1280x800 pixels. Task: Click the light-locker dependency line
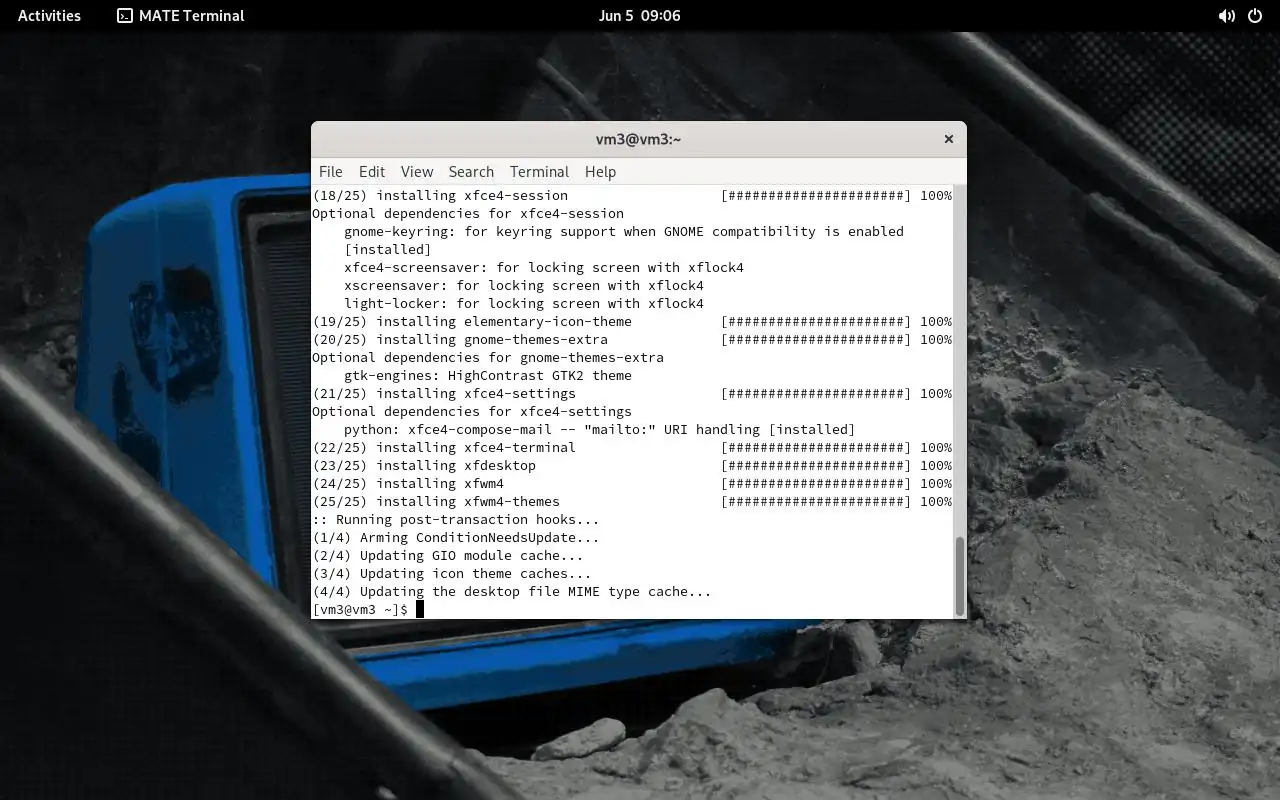coord(524,303)
